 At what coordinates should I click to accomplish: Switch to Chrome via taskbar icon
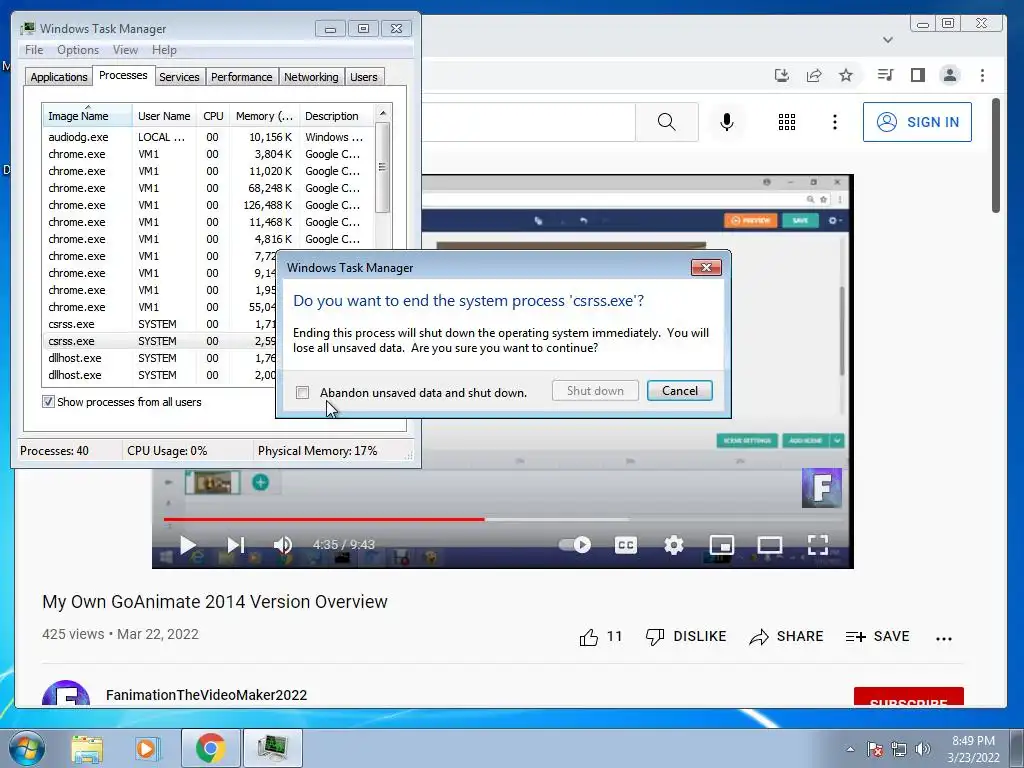(x=210, y=748)
